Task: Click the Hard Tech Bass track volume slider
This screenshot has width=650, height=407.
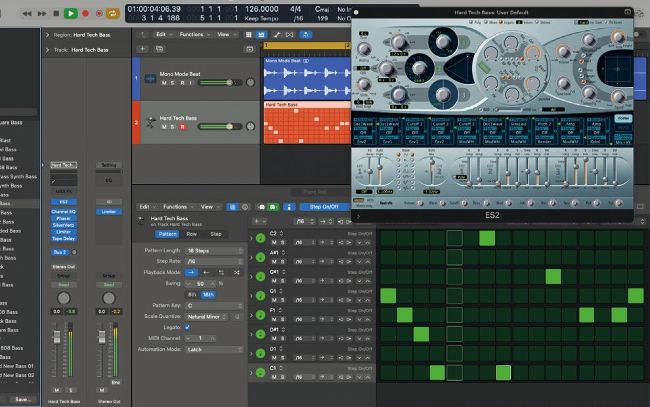Action: tap(220, 126)
